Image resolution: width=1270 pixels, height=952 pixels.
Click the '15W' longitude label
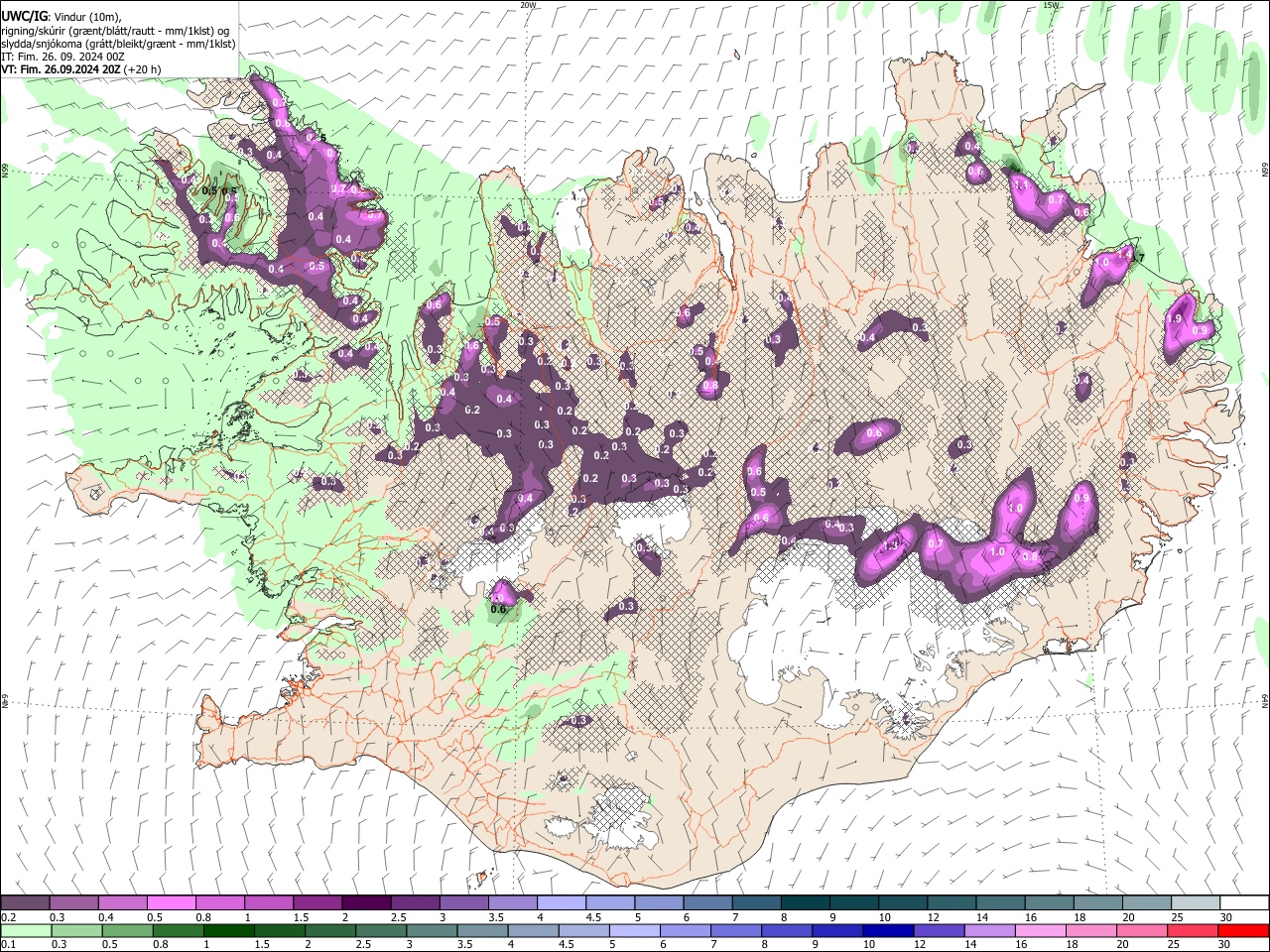[1051, 5]
